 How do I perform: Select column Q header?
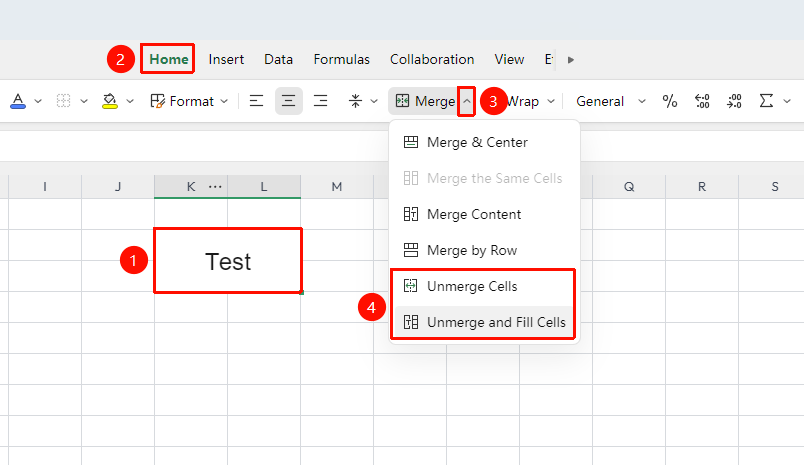pos(629,187)
